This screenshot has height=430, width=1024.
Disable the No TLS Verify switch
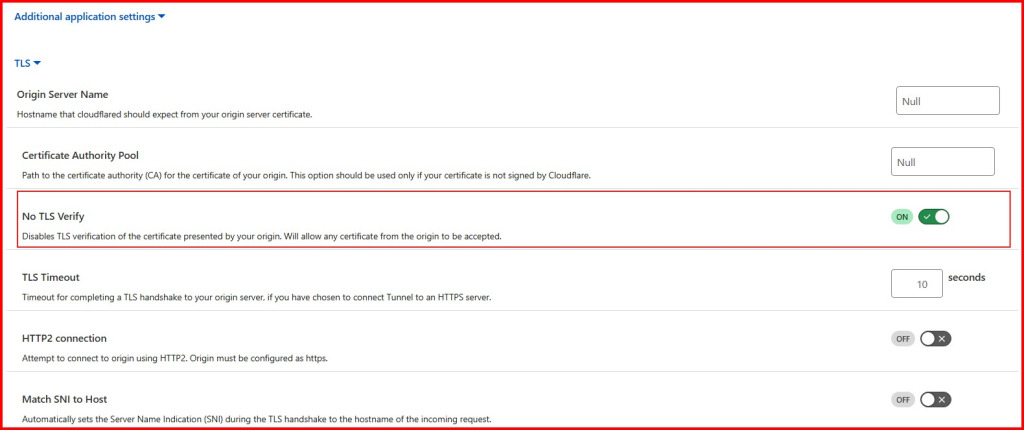[x=934, y=216]
